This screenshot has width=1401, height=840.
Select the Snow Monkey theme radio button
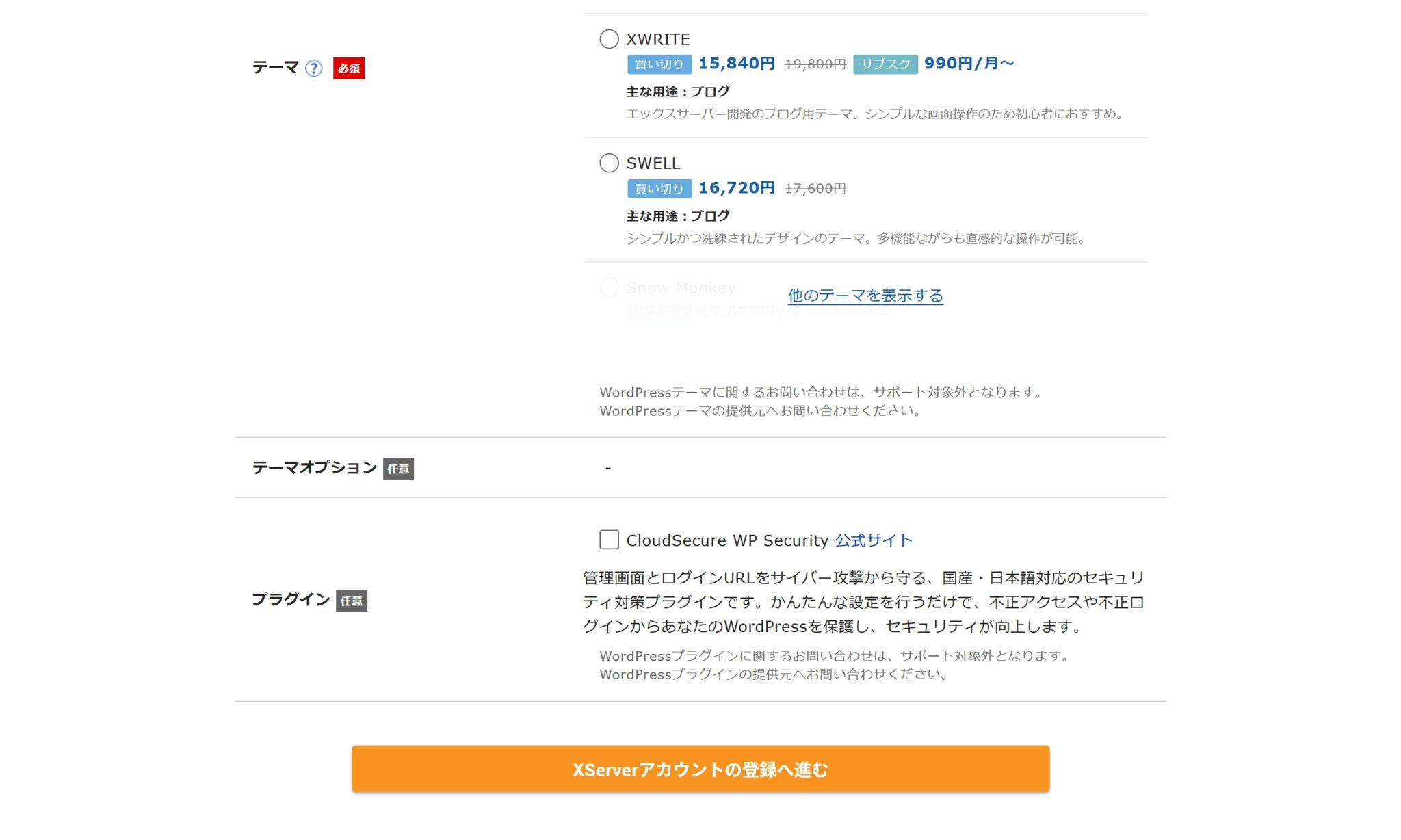(x=609, y=288)
